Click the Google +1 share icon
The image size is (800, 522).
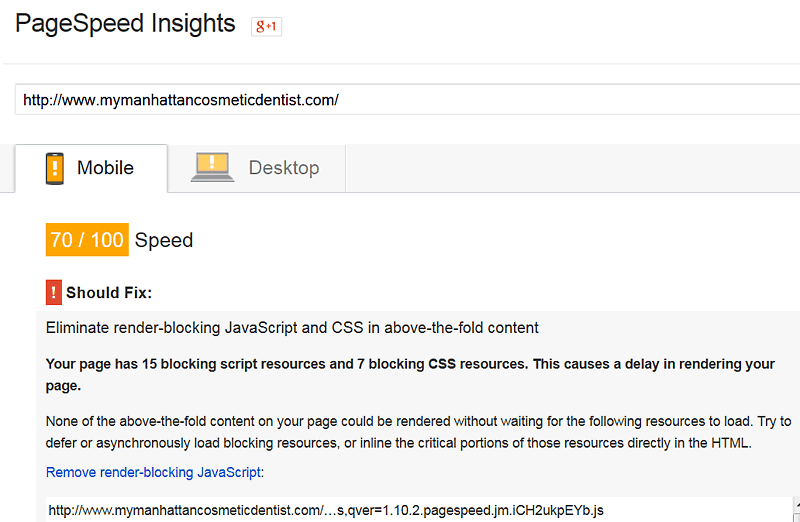click(266, 27)
